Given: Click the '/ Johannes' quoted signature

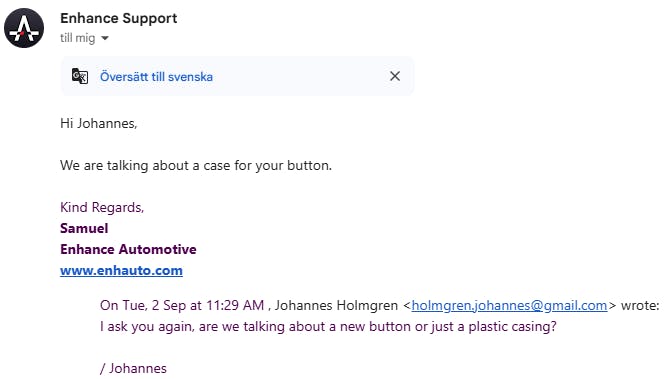Looking at the screenshot, I should [x=133, y=368].
